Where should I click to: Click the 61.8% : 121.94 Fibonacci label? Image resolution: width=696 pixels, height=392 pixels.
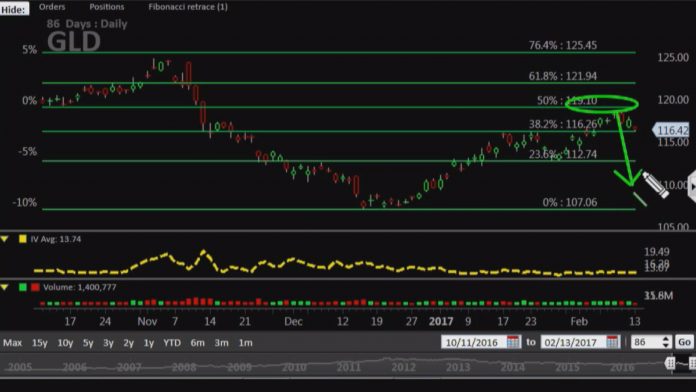point(562,76)
